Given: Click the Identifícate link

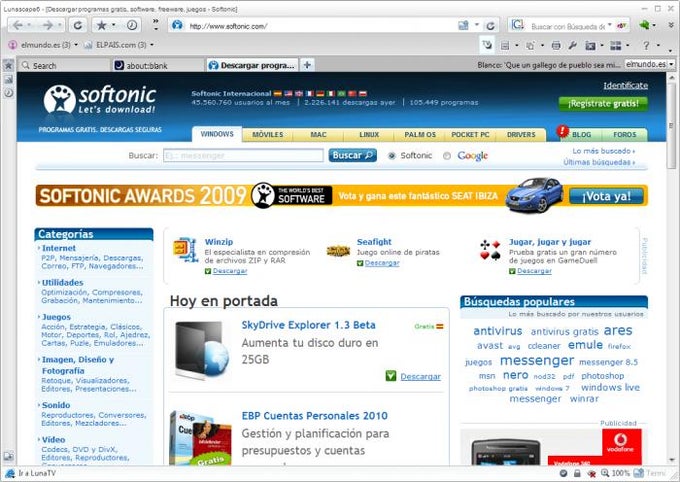Looking at the screenshot, I should pos(626,85).
